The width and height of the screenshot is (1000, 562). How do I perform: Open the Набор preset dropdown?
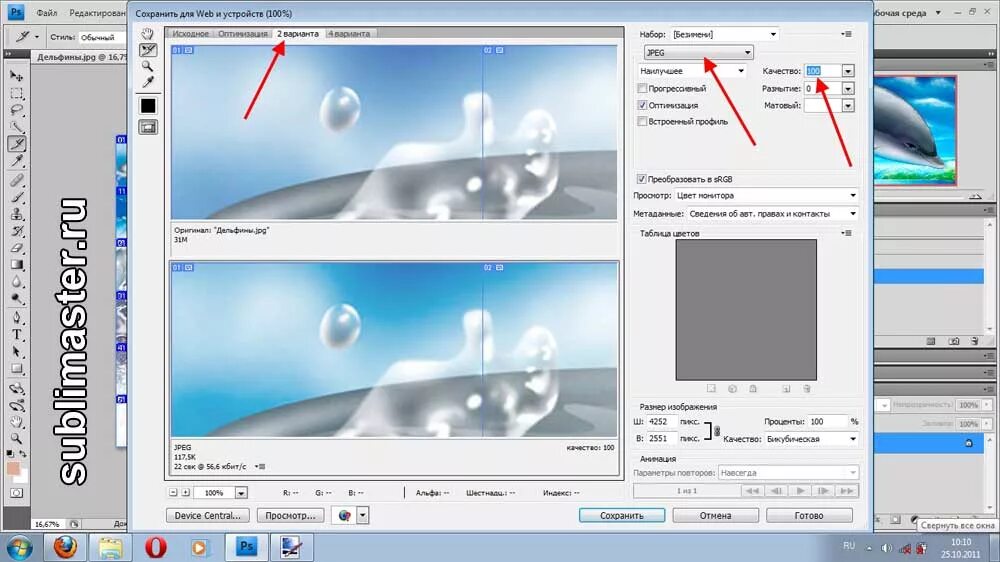(724, 34)
